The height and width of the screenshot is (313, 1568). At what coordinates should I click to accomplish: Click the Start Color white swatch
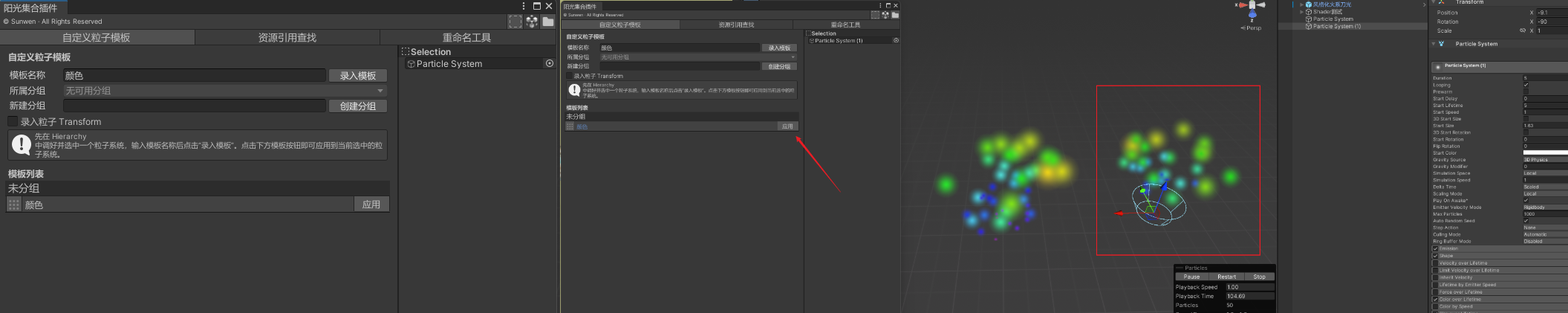(1545, 152)
